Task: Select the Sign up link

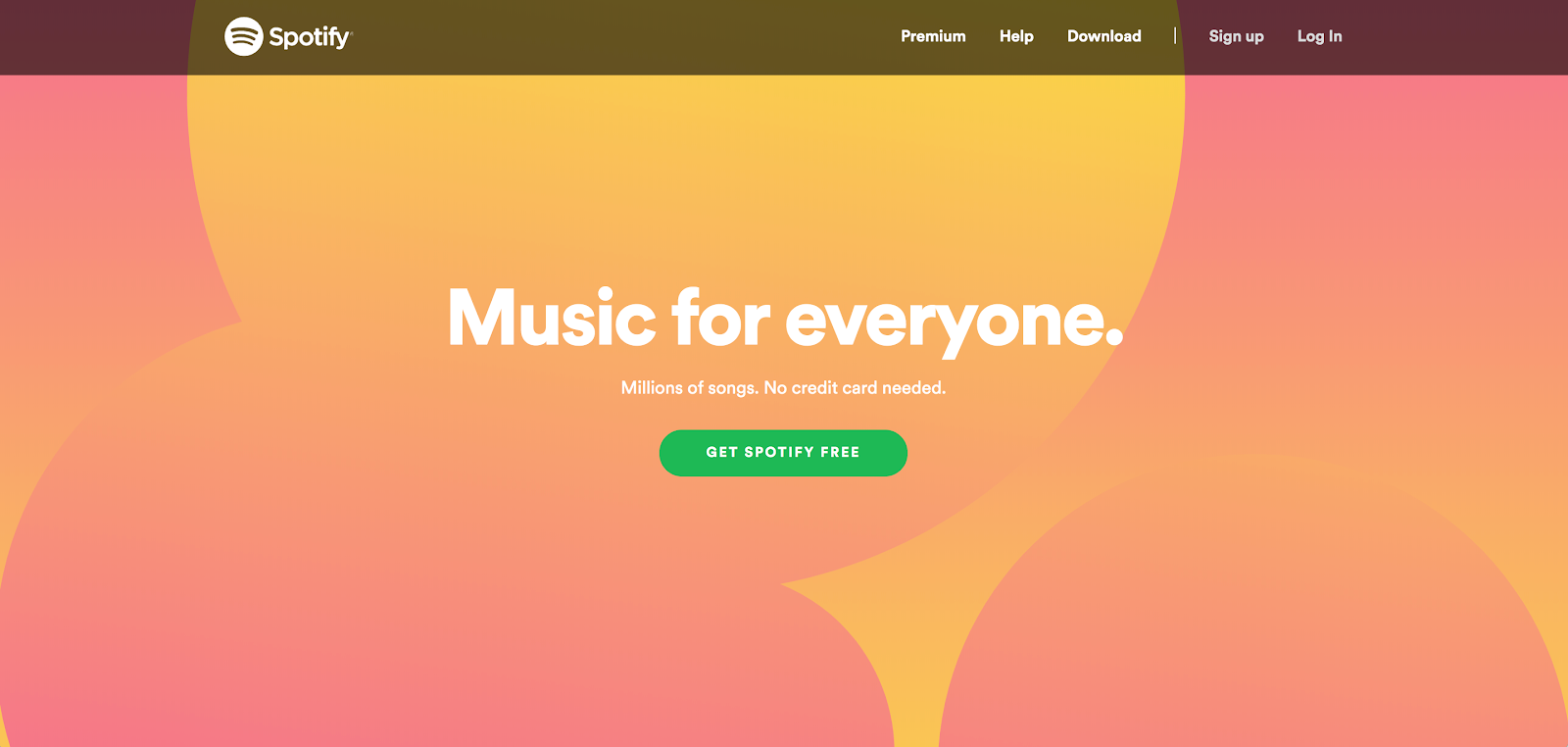Action: coord(1236,36)
